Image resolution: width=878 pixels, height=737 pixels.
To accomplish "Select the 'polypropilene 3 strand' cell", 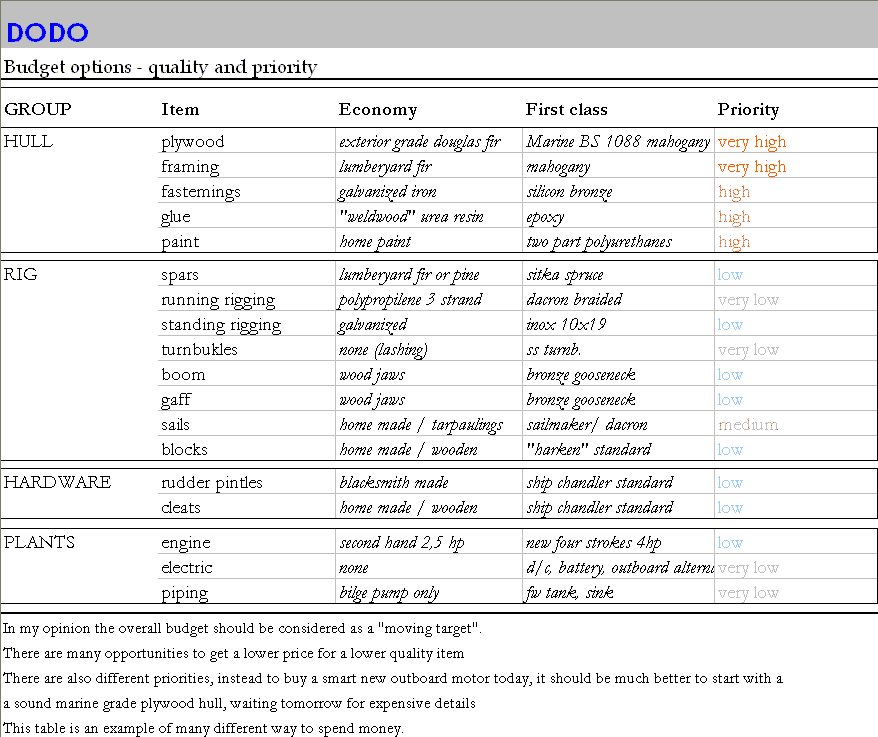I will [x=410, y=300].
